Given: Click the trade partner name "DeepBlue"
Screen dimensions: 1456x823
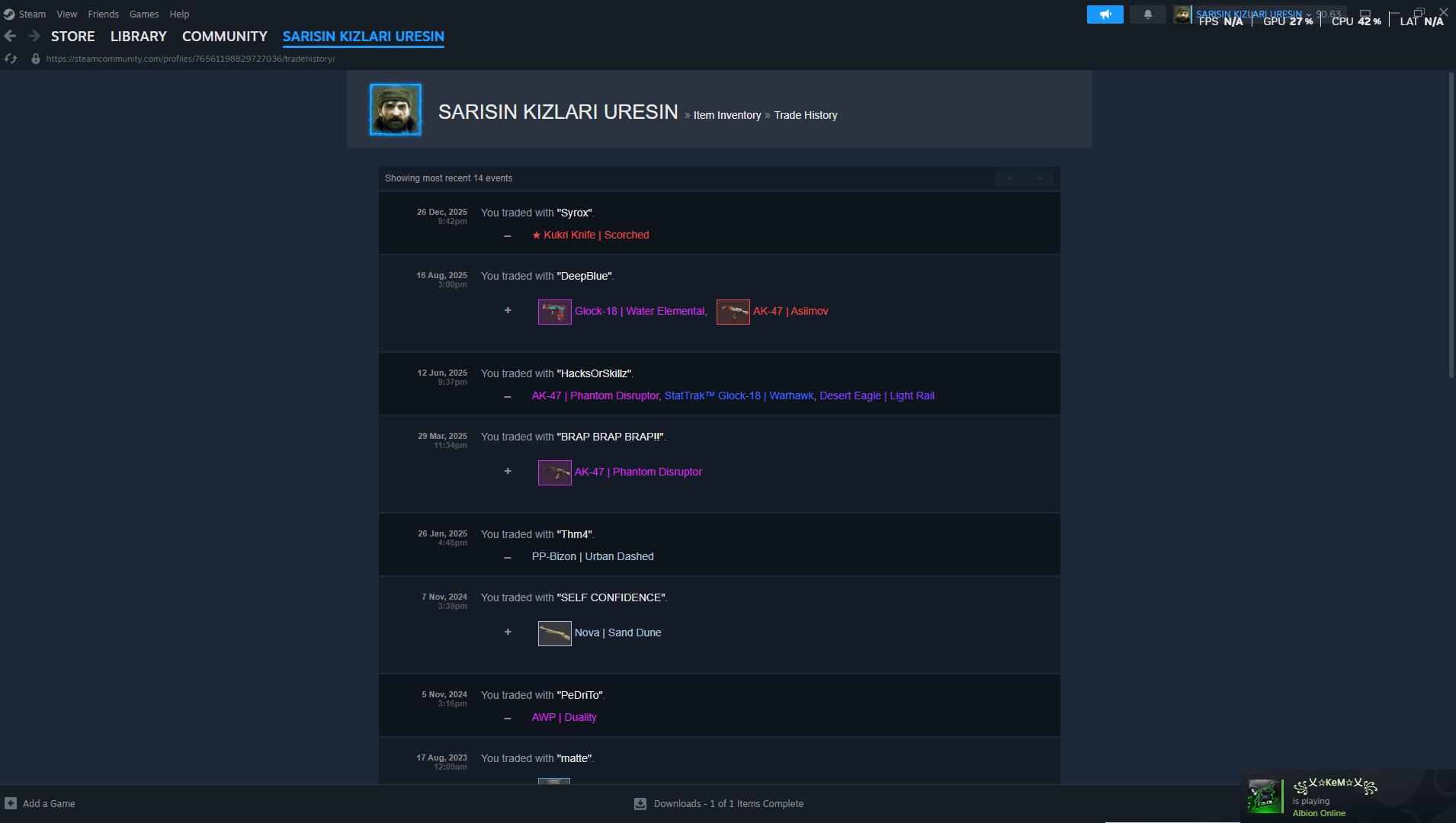Looking at the screenshot, I should (585, 277).
